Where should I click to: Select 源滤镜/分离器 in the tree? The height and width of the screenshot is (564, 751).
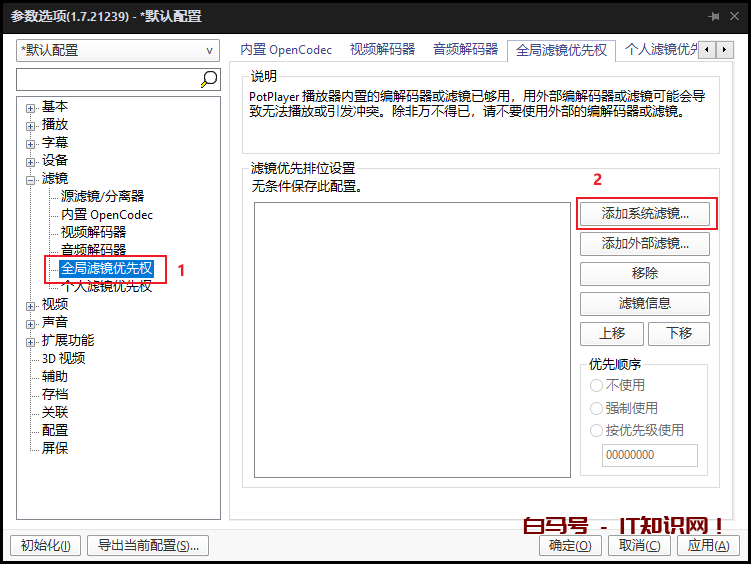[102, 197]
